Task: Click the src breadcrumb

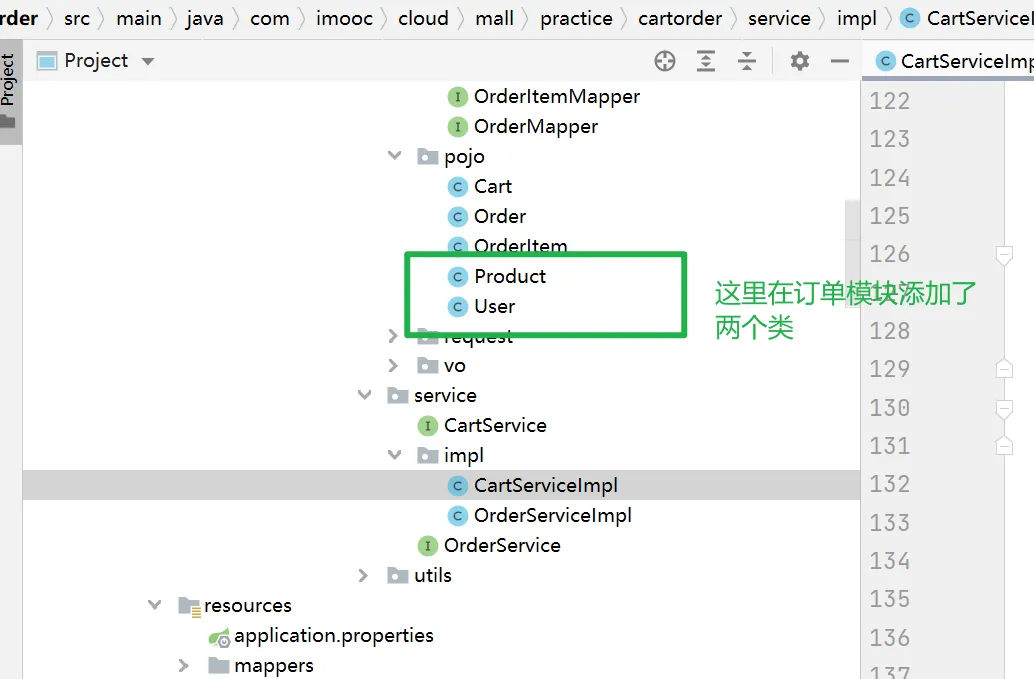Action: [x=76, y=18]
